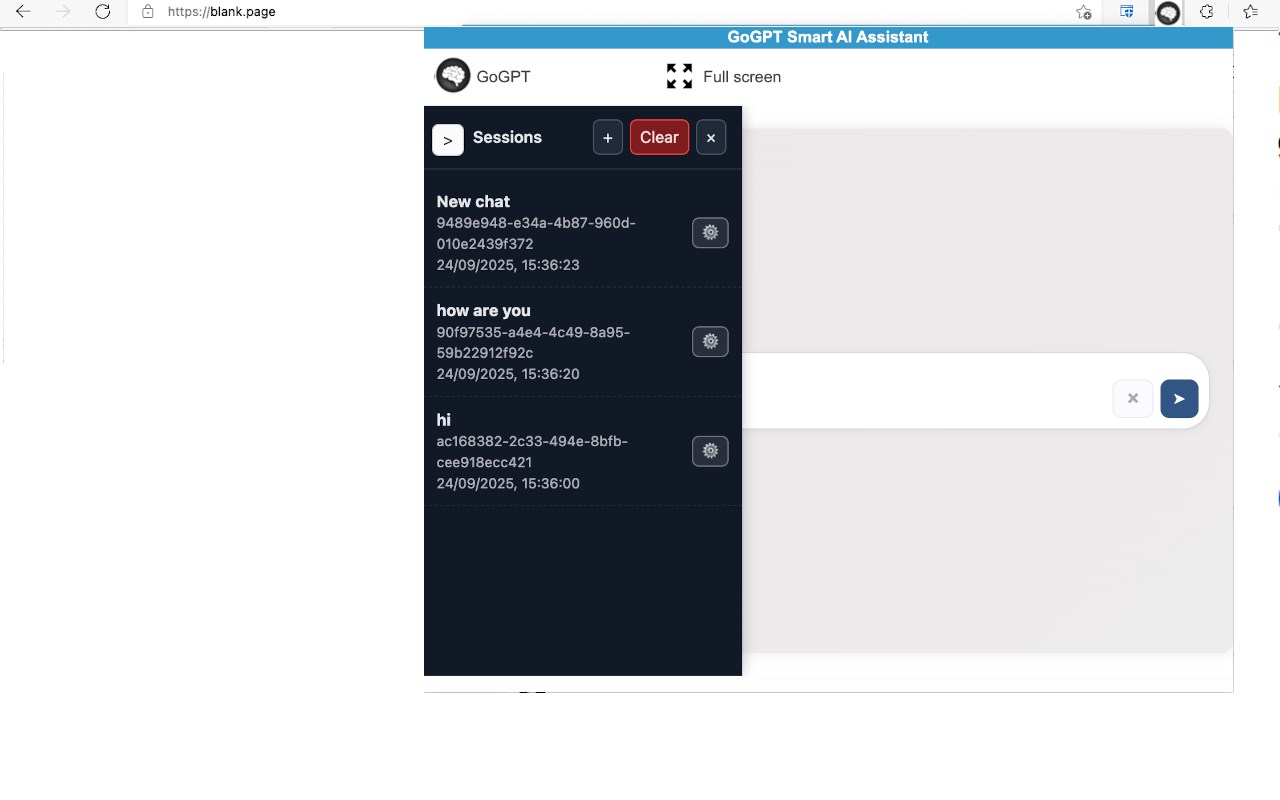The image size is (1280, 800).
Task: Collapse Sessions panel with > button
Action: click(x=448, y=140)
